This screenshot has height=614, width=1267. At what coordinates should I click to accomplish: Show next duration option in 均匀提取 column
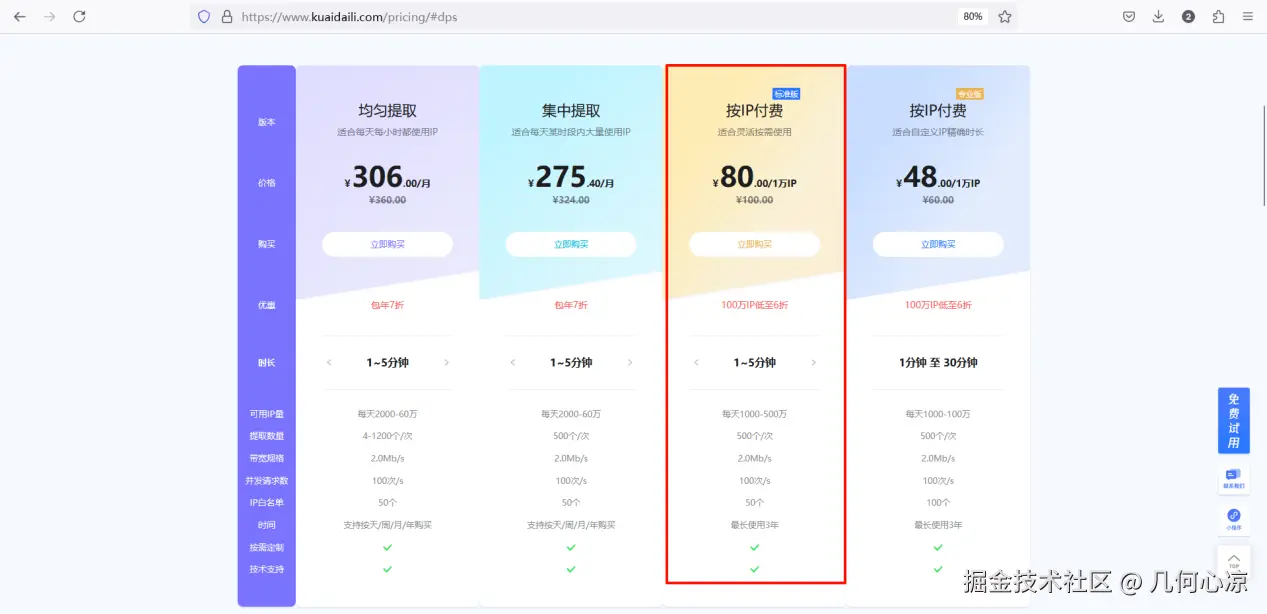[x=447, y=363]
